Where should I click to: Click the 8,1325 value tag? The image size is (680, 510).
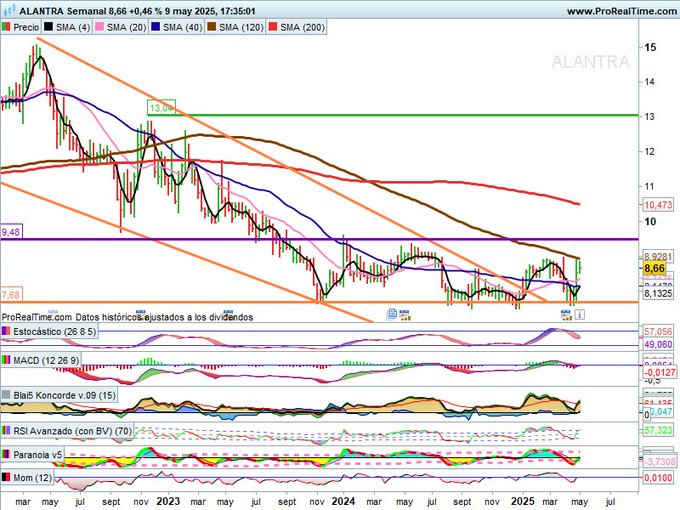coord(658,294)
